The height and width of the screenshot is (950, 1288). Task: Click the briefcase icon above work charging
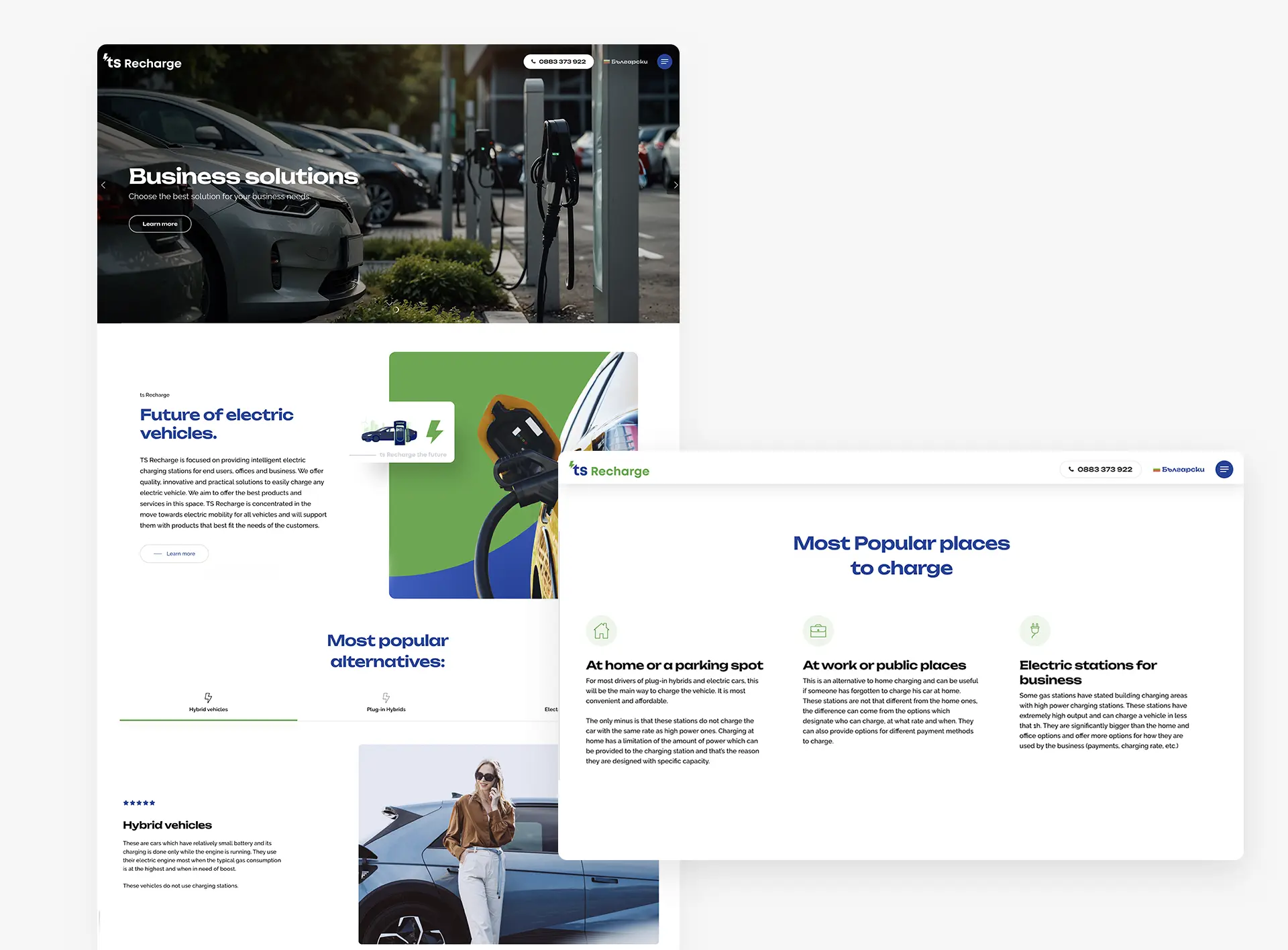[x=818, y=631]
